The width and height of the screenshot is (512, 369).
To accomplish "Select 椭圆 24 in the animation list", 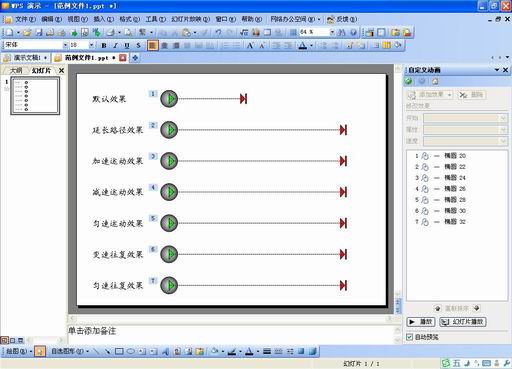I will tap(455, 178).
